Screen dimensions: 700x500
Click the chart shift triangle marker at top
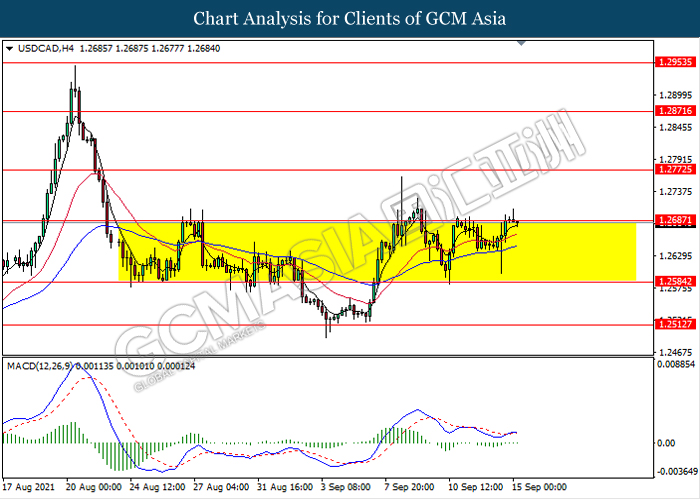[521, 43]
